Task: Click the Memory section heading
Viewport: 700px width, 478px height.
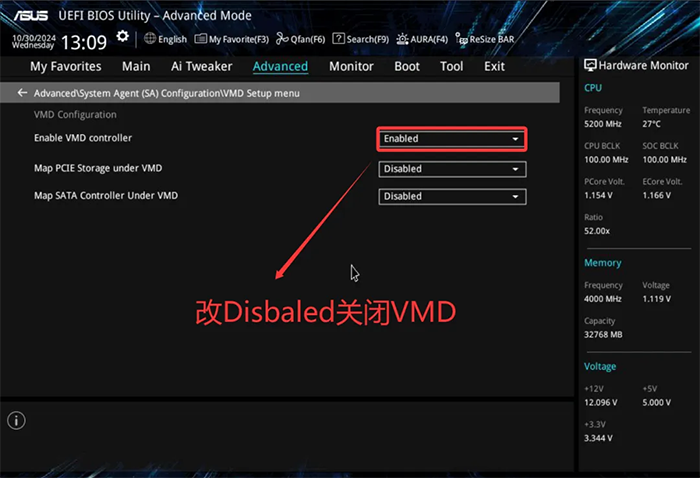Action: [603, 263]
